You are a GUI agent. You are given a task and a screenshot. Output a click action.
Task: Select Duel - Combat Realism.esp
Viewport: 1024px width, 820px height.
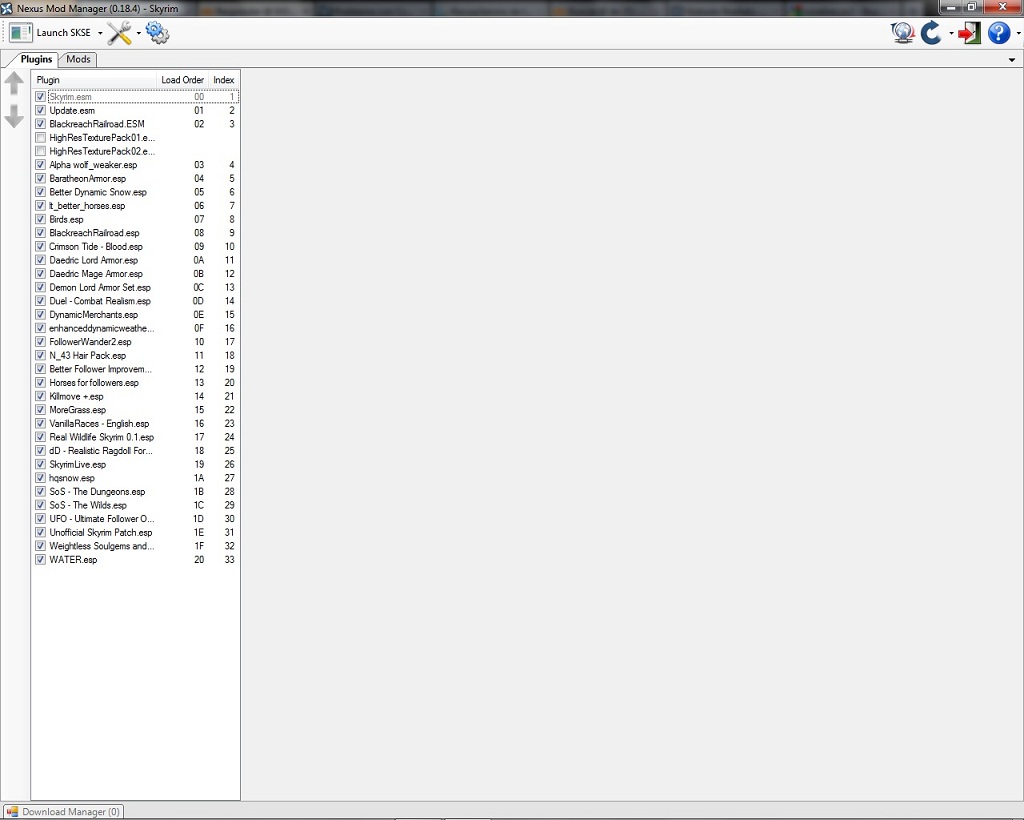[136, 301]
